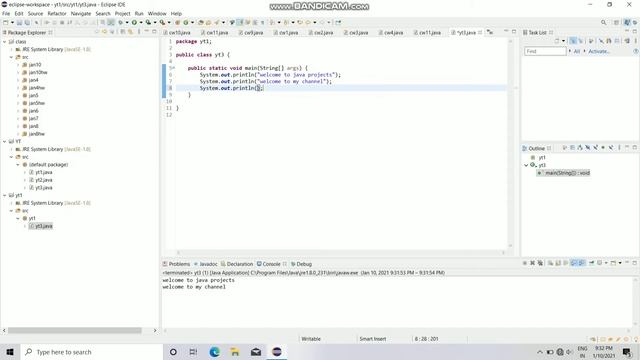Collapse the YT project node
This screenshot has height=360, width=640.
click(4, 141)
